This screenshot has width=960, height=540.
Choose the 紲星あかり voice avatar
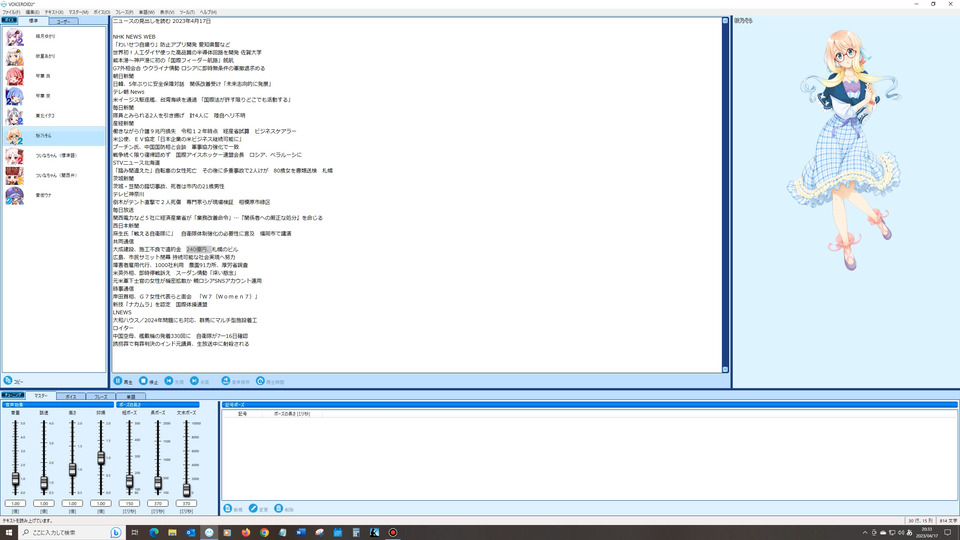click(15, 56)
